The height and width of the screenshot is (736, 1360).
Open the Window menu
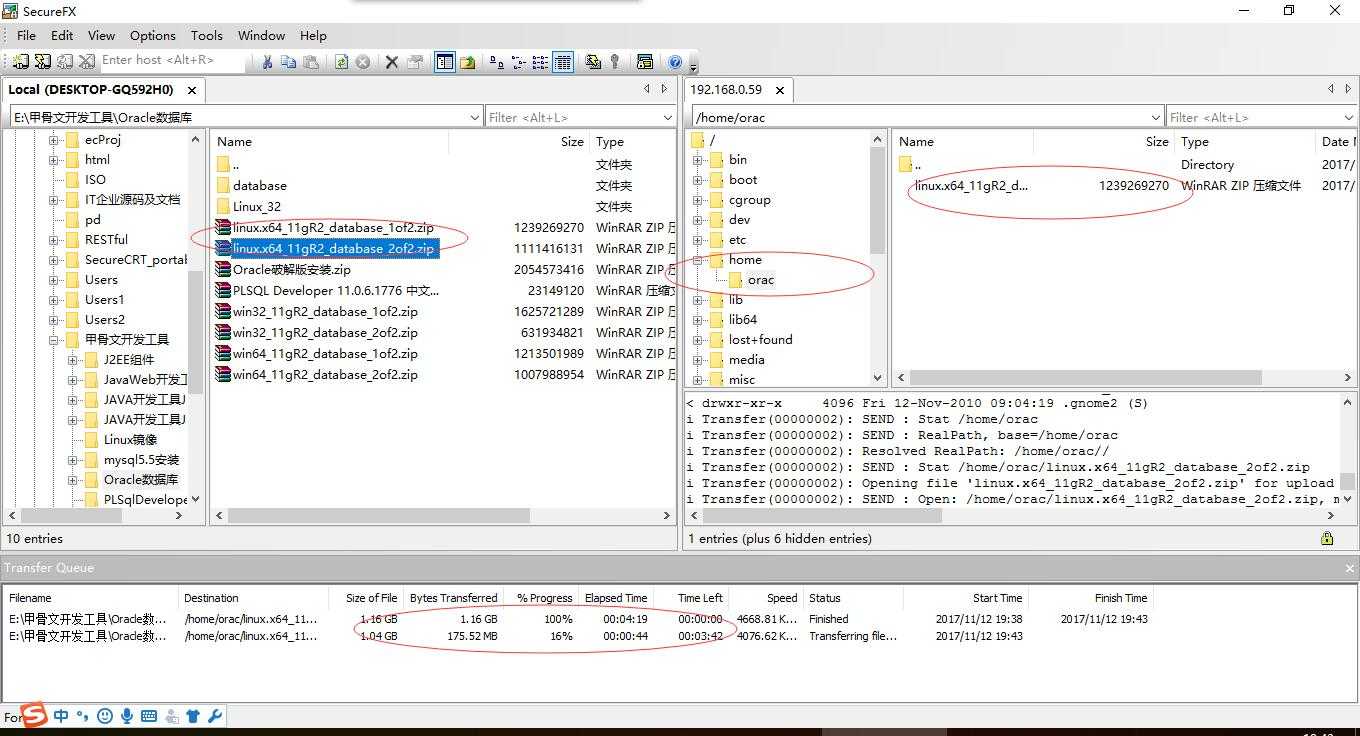tap(261, 35)
